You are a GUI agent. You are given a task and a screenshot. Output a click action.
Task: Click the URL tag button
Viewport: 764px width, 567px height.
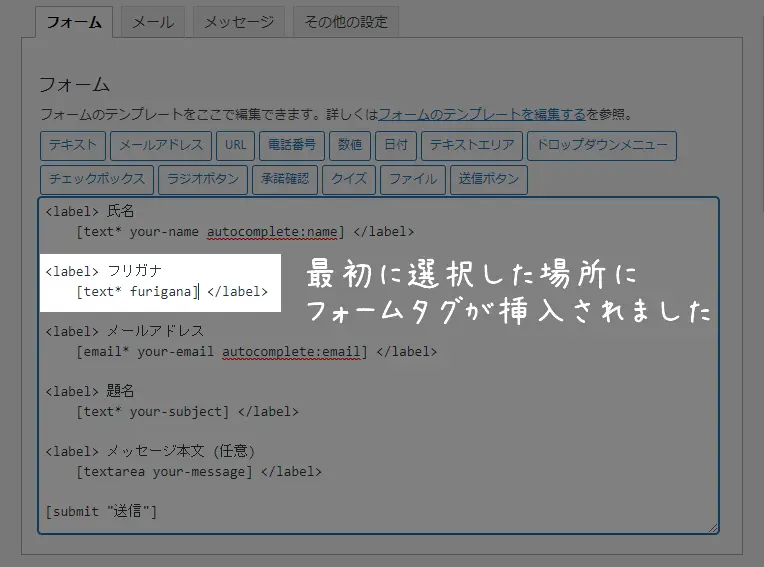click(235, 145)
